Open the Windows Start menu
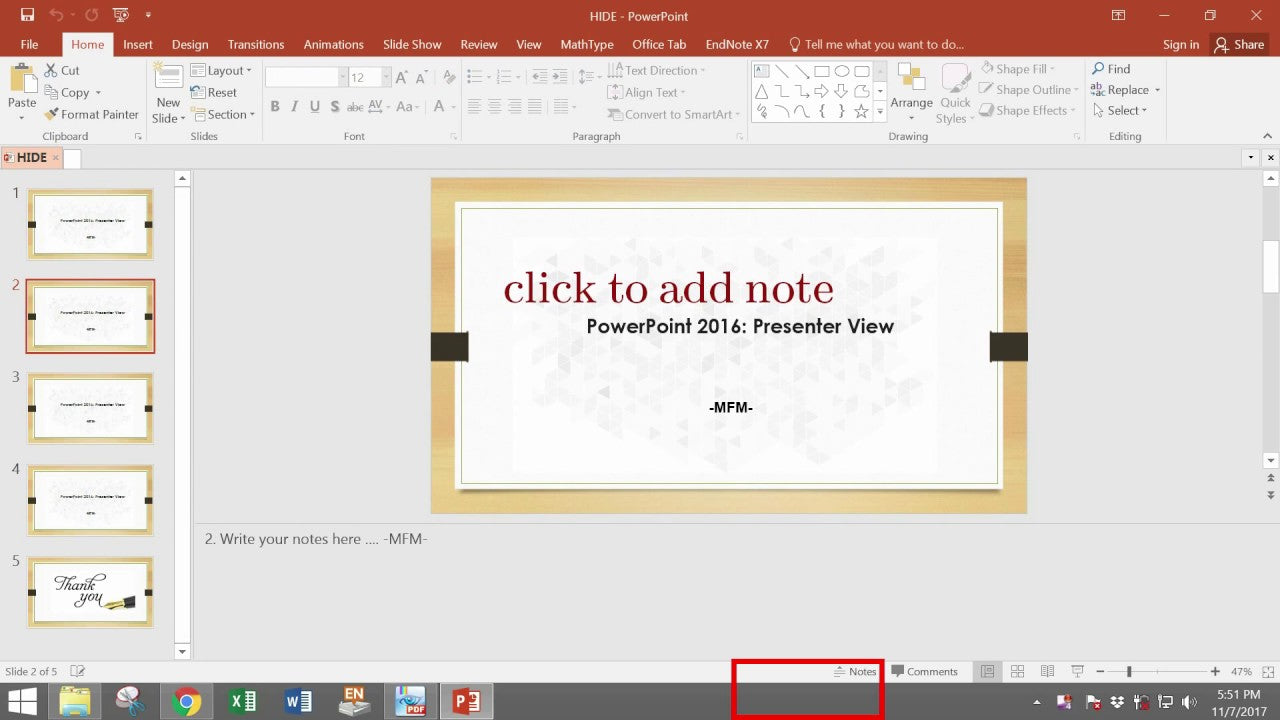The width and height of the screenshot is (1280, 720). click(x=22, y=701)
